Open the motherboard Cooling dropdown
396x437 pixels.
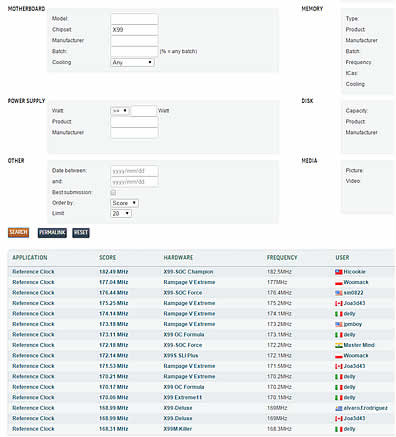132,62
